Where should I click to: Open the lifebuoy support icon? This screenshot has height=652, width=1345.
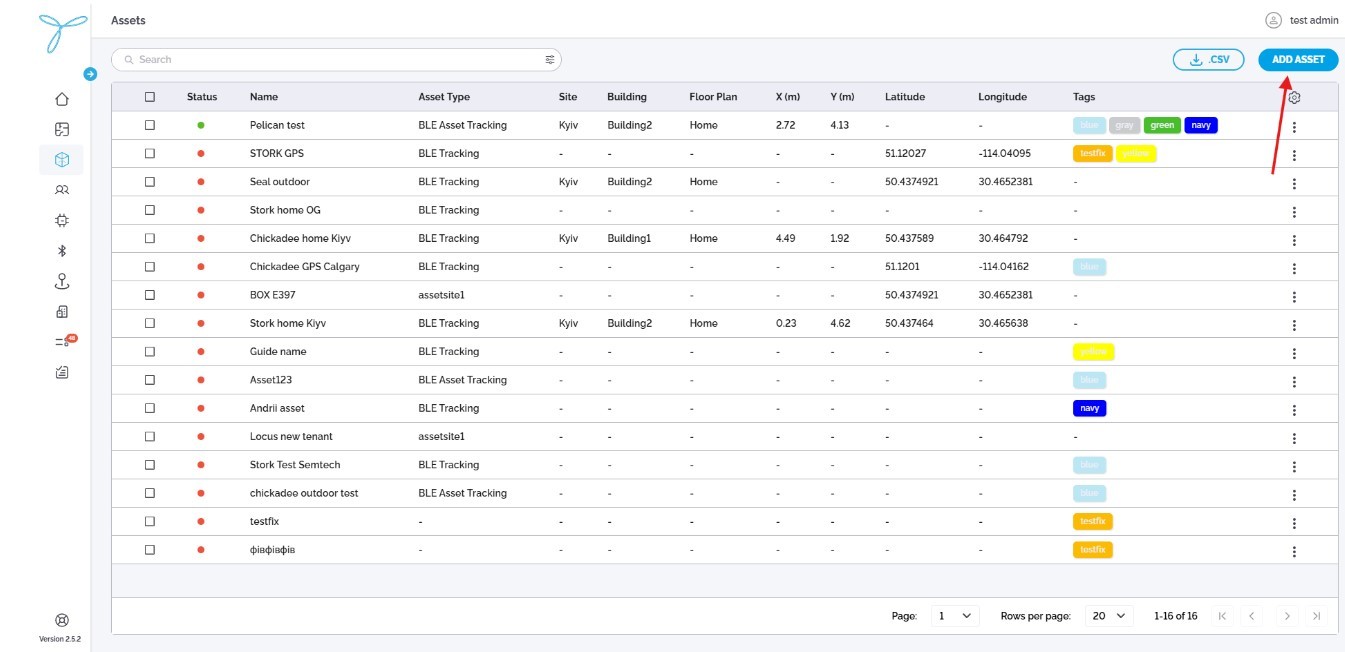click(62, 619)
